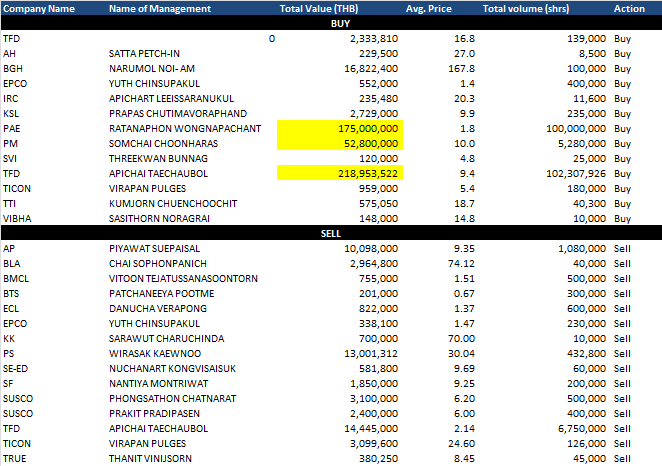662x466 pixels.
Task: Select the BUY section heading
Action: coord(340,24)
